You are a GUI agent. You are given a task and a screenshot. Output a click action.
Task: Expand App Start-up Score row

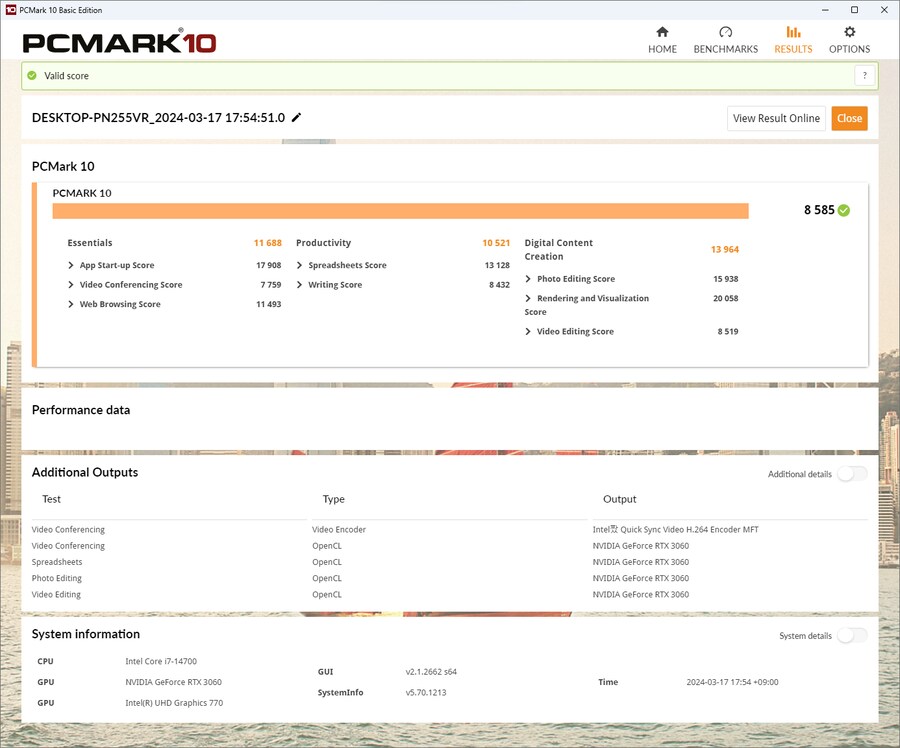tap(71, 266)
